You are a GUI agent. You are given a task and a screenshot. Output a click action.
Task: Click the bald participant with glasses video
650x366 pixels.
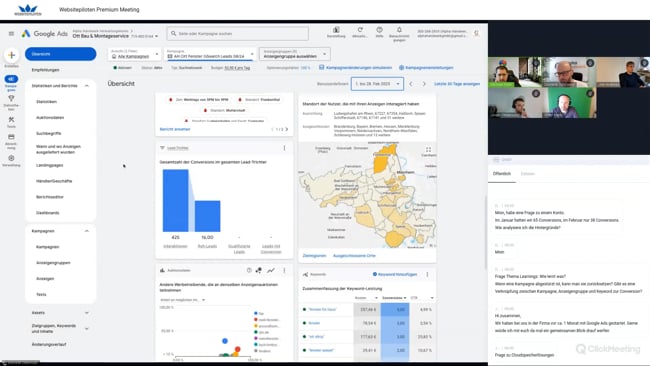tap(569, 73)
